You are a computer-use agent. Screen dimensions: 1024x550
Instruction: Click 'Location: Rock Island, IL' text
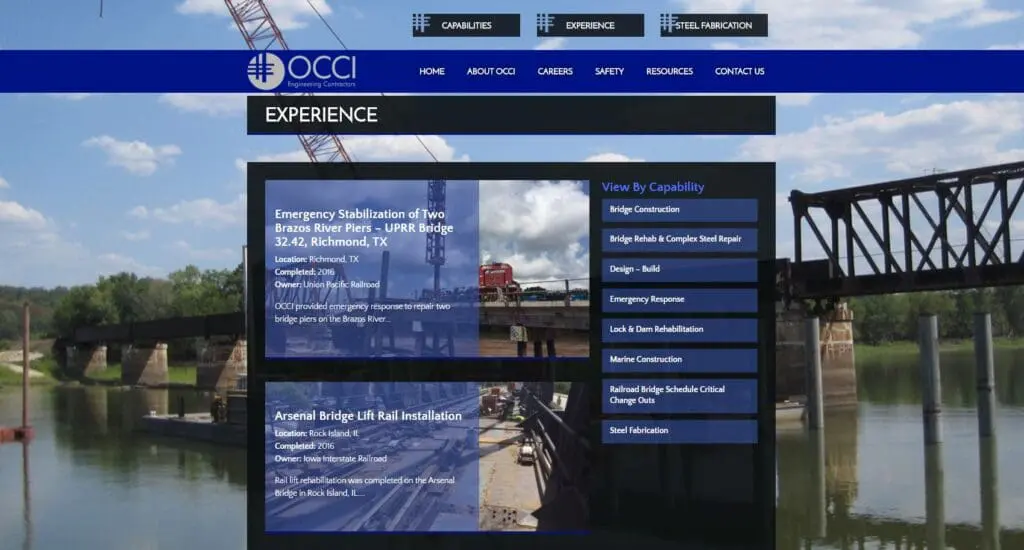tap(317, 434)
